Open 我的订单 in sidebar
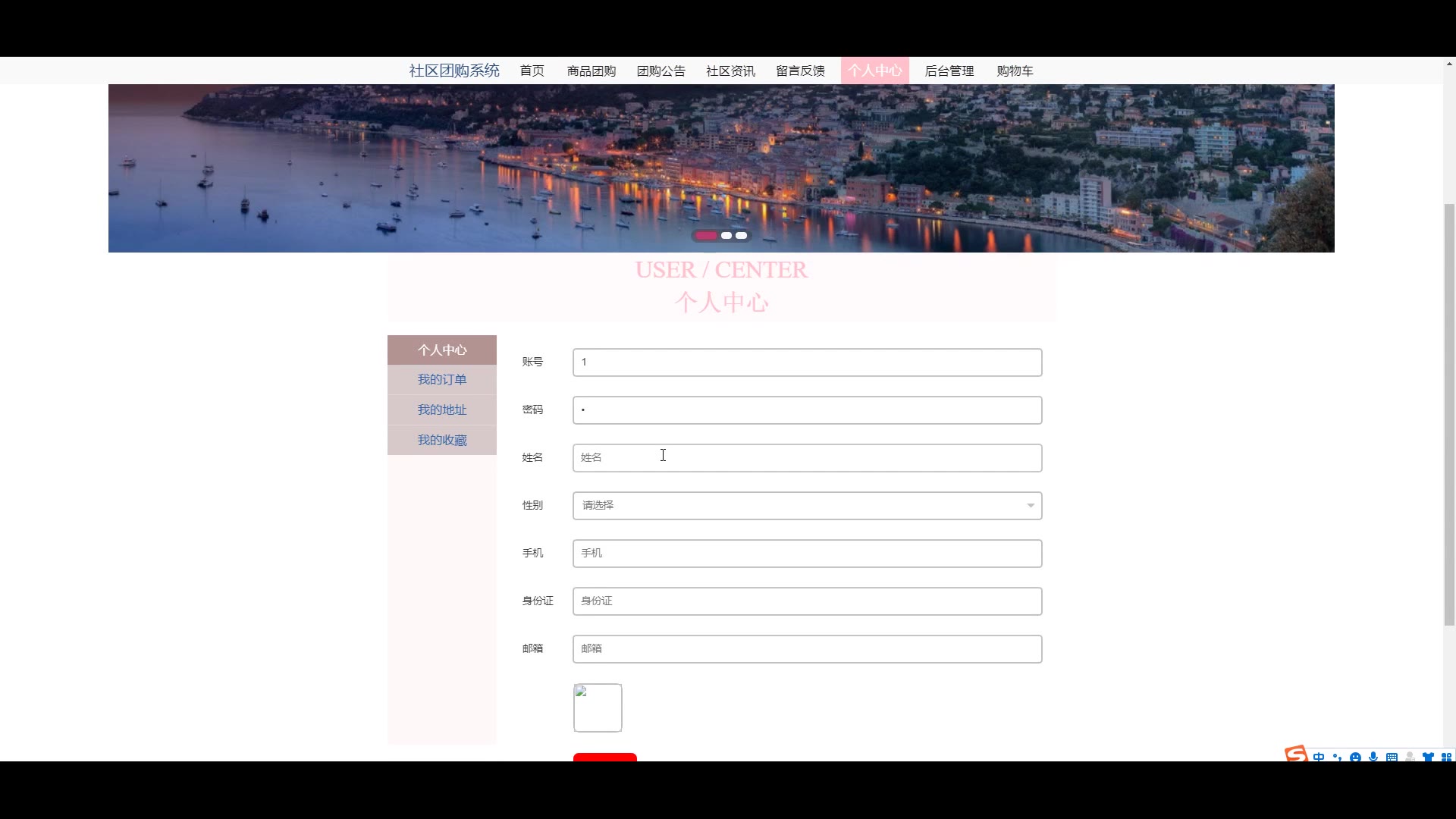This screenshot has height=819, width=1456. click(441, 379)
